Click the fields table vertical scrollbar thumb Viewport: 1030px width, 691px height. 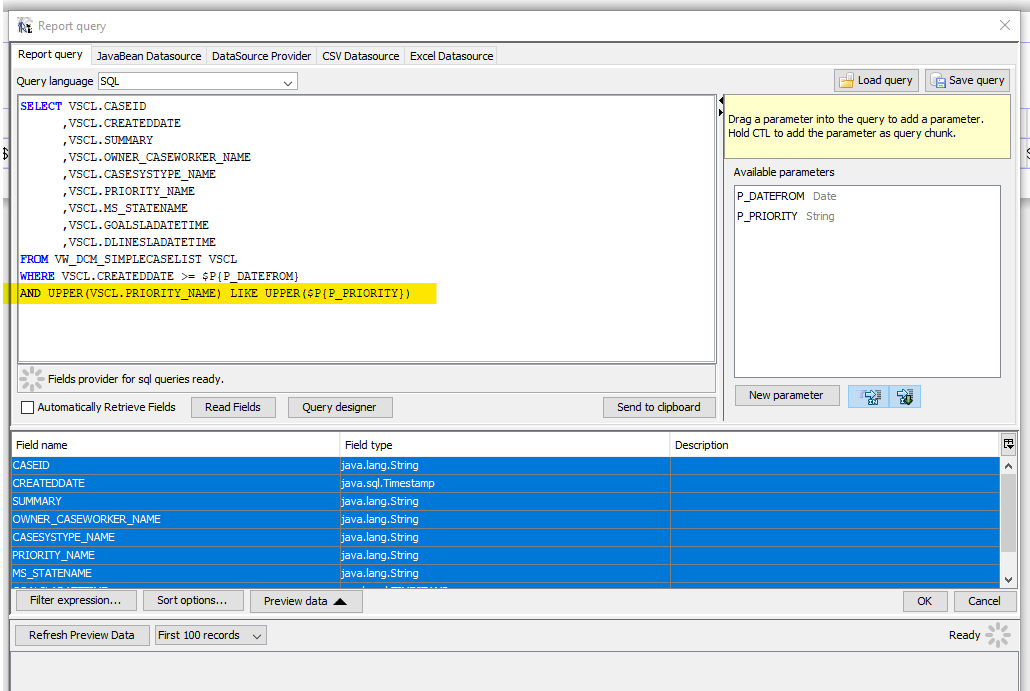[x=1008, y=512]
